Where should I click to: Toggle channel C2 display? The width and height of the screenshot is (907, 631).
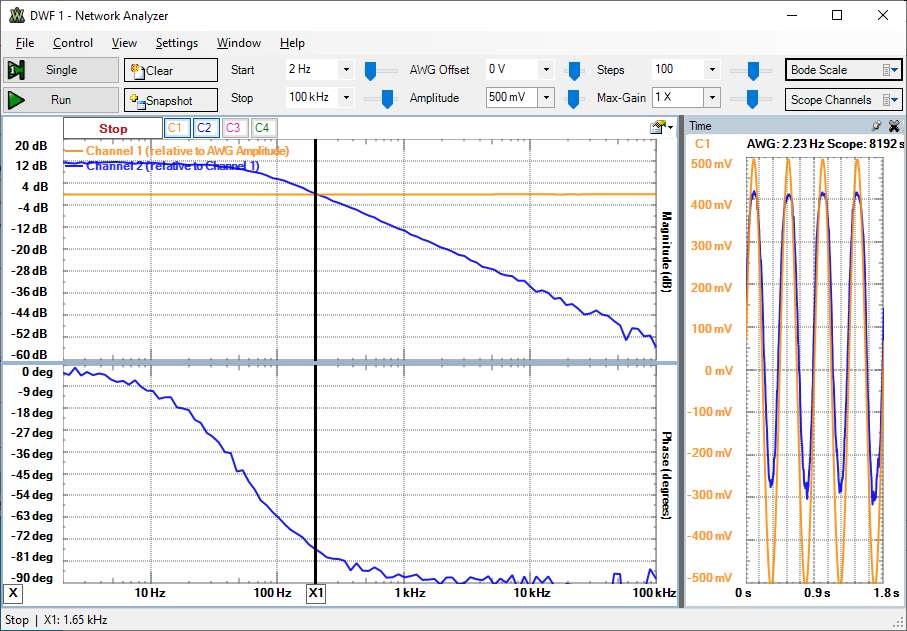point(204,128)
